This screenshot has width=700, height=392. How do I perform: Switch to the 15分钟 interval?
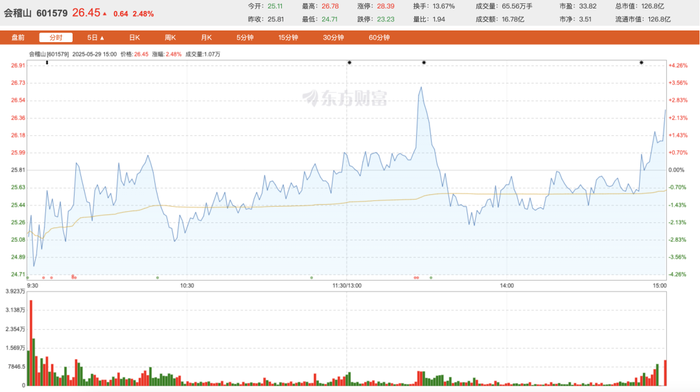(x=288, y=38)
